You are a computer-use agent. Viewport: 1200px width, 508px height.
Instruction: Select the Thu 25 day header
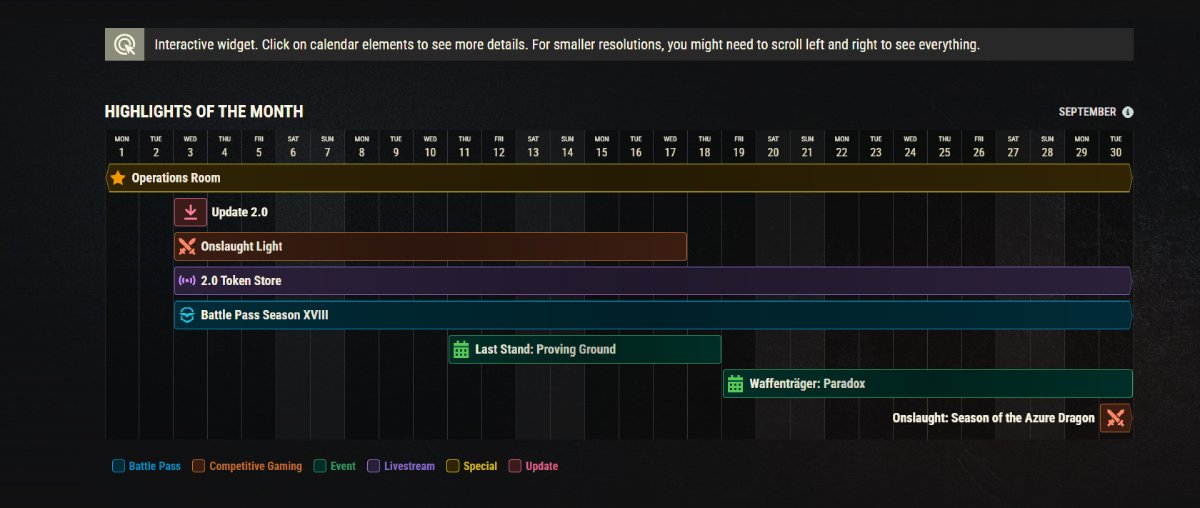[944, 146]
